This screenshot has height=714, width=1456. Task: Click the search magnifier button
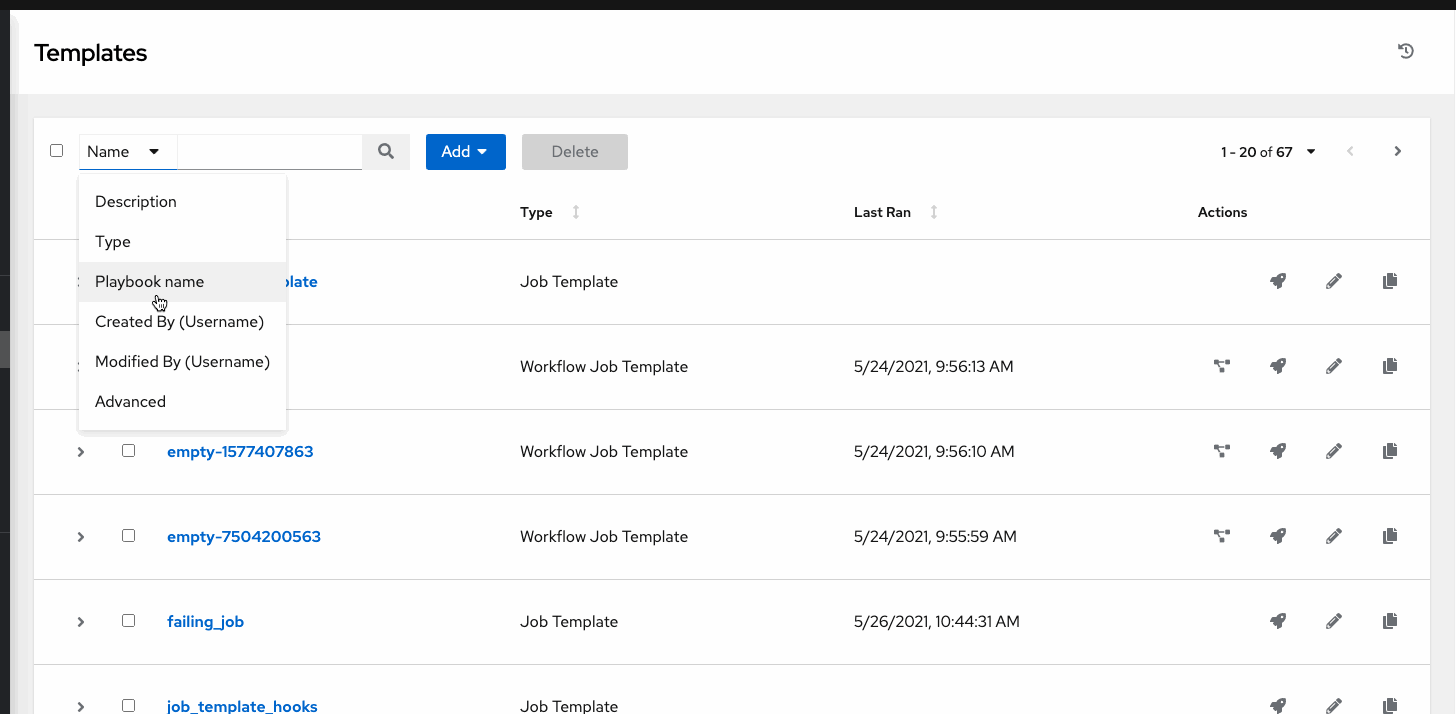(386, 152)
